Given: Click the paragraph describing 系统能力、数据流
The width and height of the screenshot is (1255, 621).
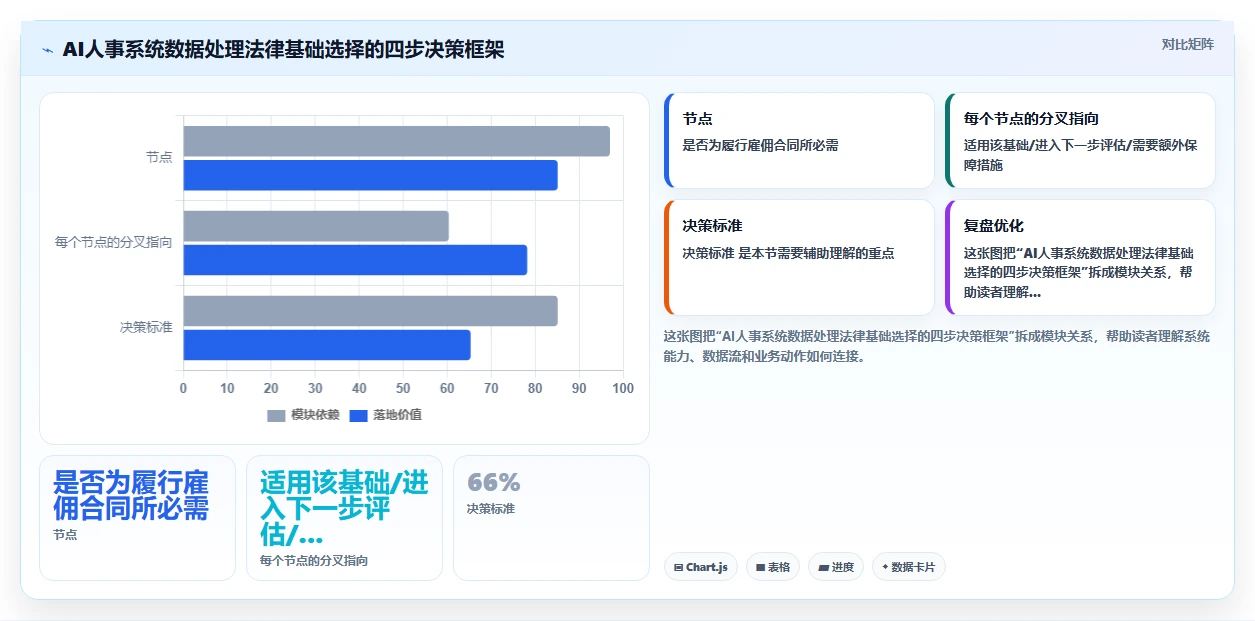Looking at the screenshot, I should [x=937, y=346].
